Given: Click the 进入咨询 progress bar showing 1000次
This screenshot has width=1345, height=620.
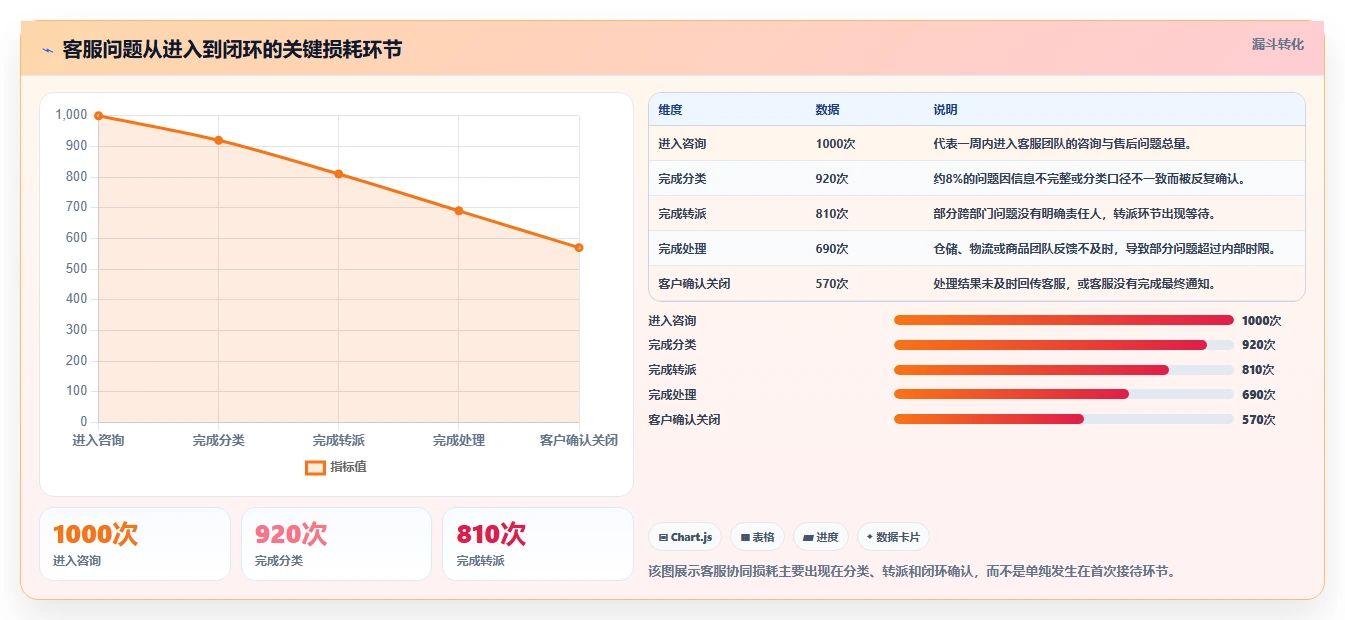Looking at the screenshot, I should (x=1064, y=320).
